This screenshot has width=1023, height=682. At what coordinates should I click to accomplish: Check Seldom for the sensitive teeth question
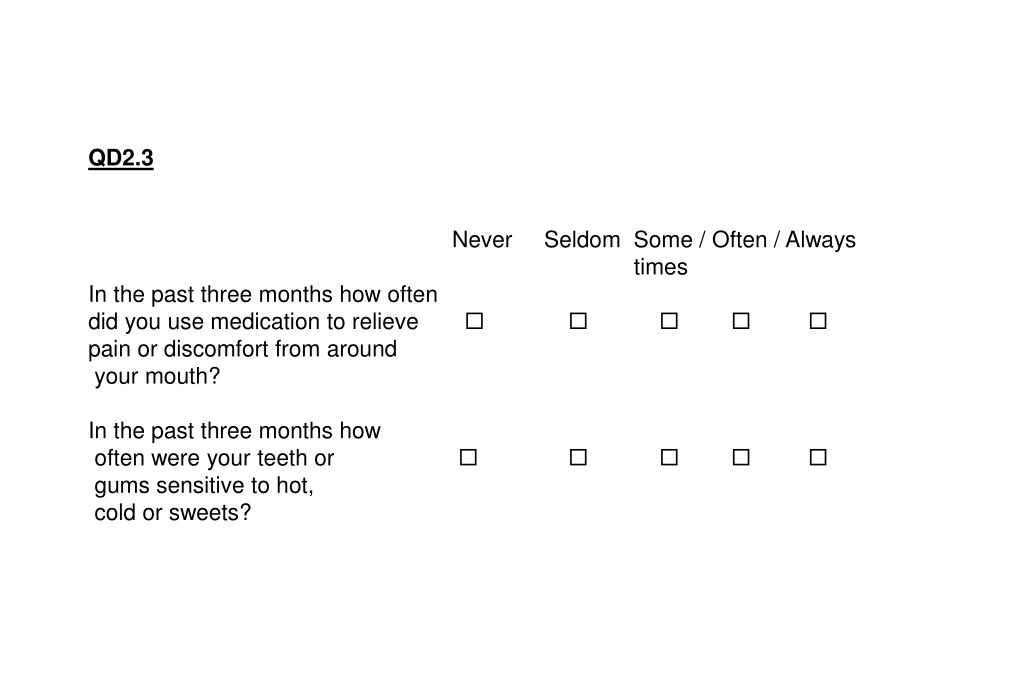point(578,457)
